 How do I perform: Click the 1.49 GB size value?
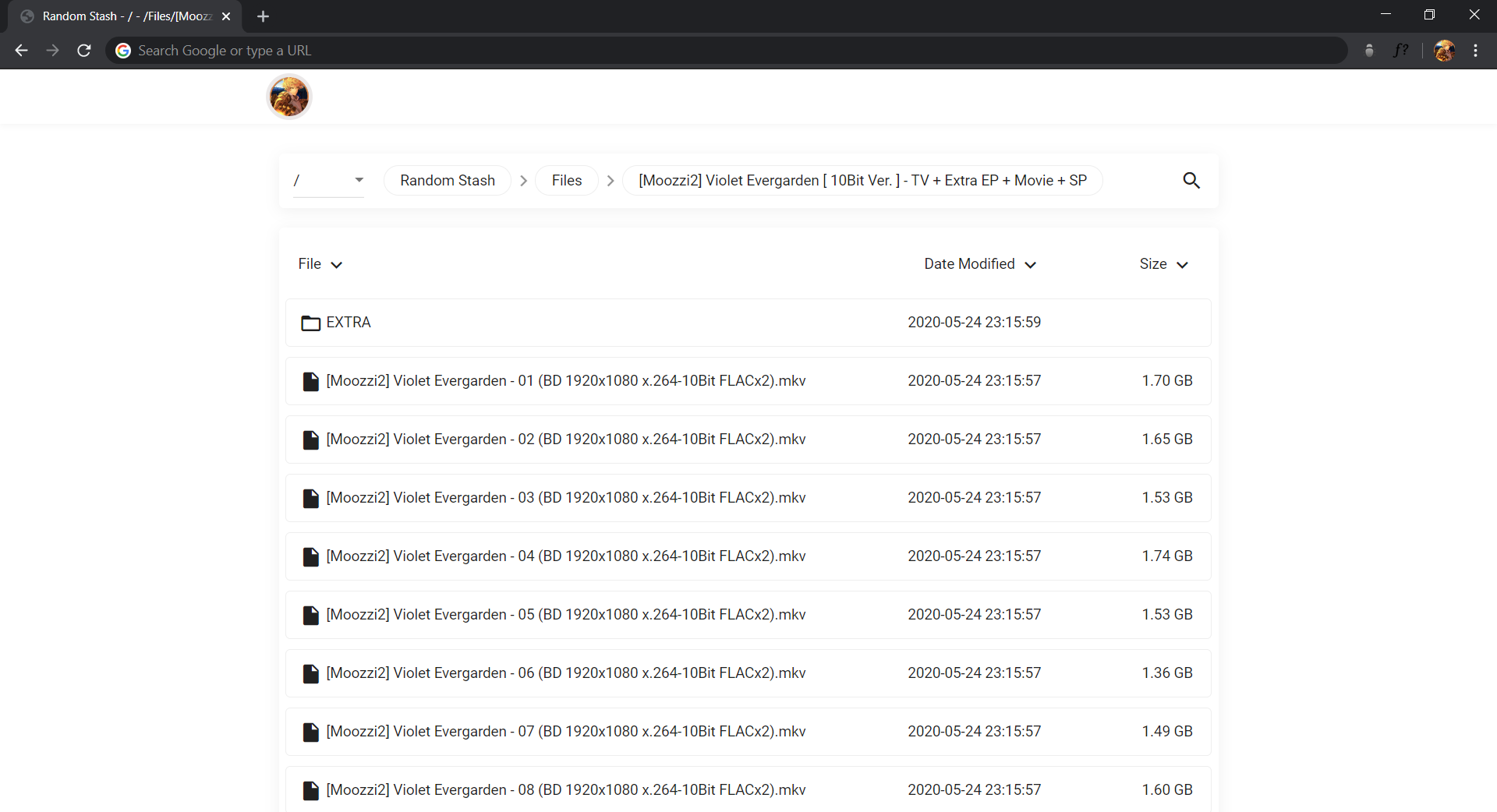(x=1167, y=732)
